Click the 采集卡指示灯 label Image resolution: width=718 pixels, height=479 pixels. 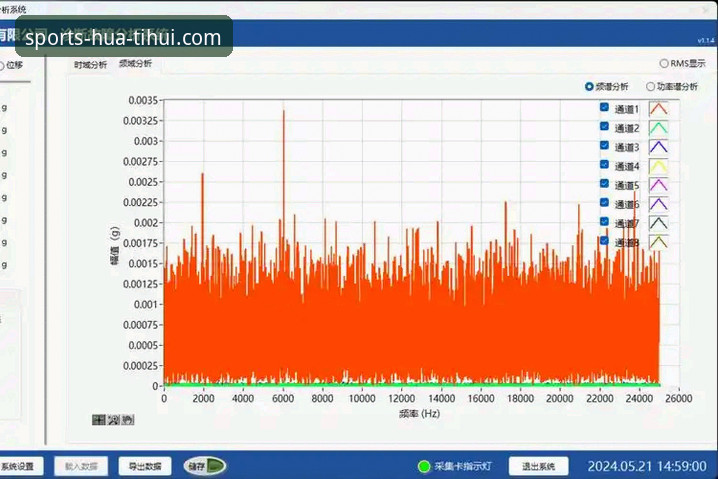tap(462, 466)
